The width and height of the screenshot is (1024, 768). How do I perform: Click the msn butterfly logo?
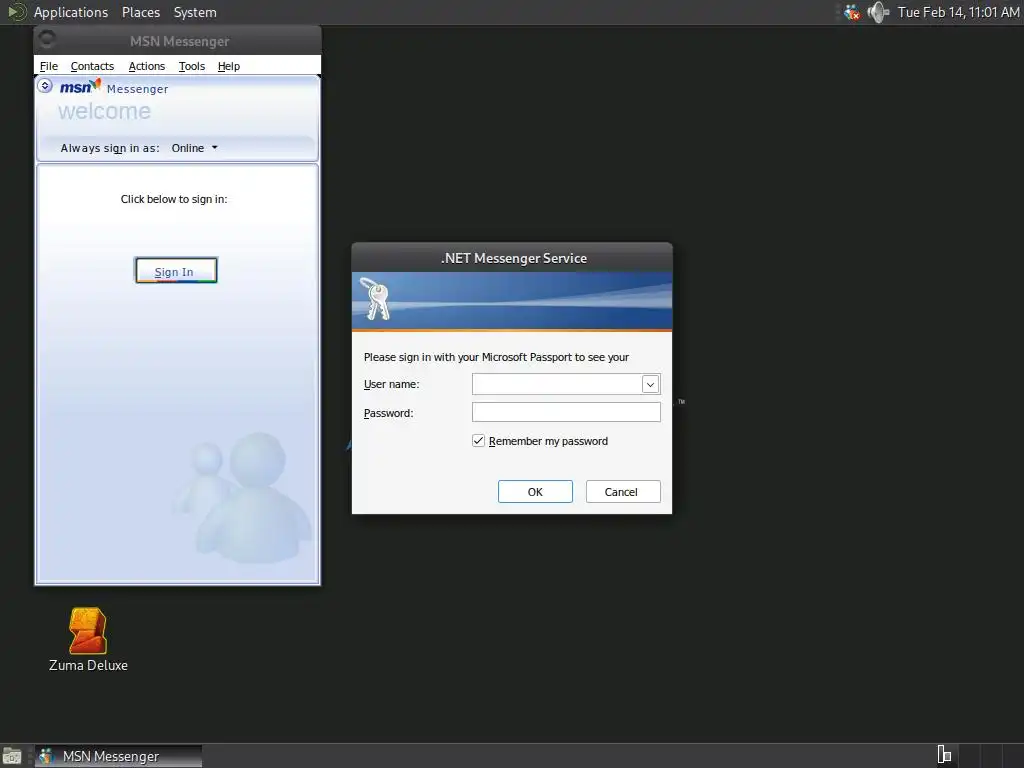click(80, 86)
